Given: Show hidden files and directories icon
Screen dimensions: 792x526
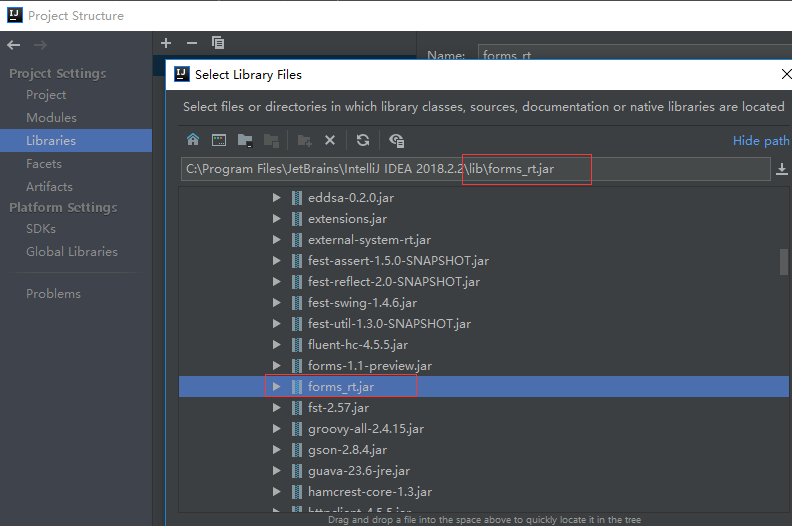Looking at the screenshot, I should pyautogui.click(x=397, y=140).
